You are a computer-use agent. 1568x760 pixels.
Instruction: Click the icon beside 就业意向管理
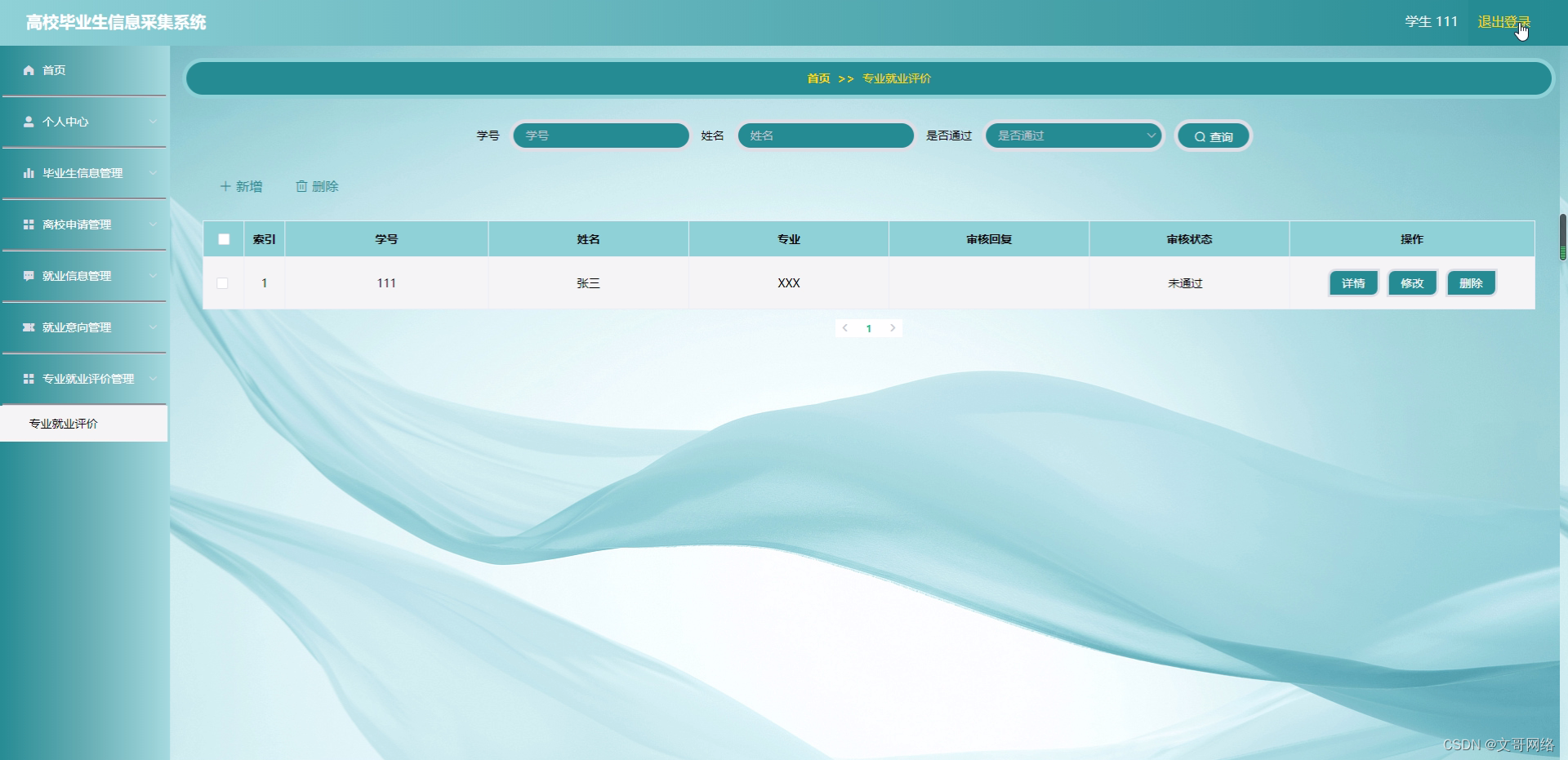(27, 327)
